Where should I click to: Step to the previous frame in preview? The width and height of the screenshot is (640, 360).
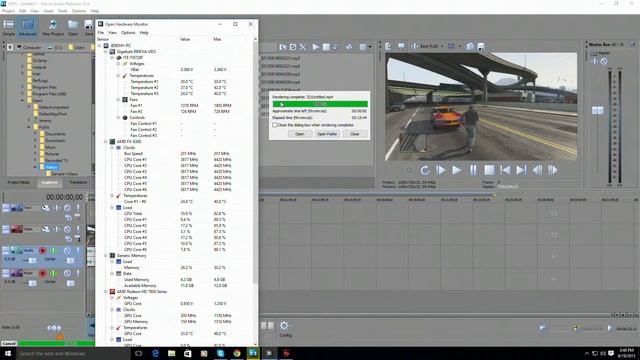537,170
